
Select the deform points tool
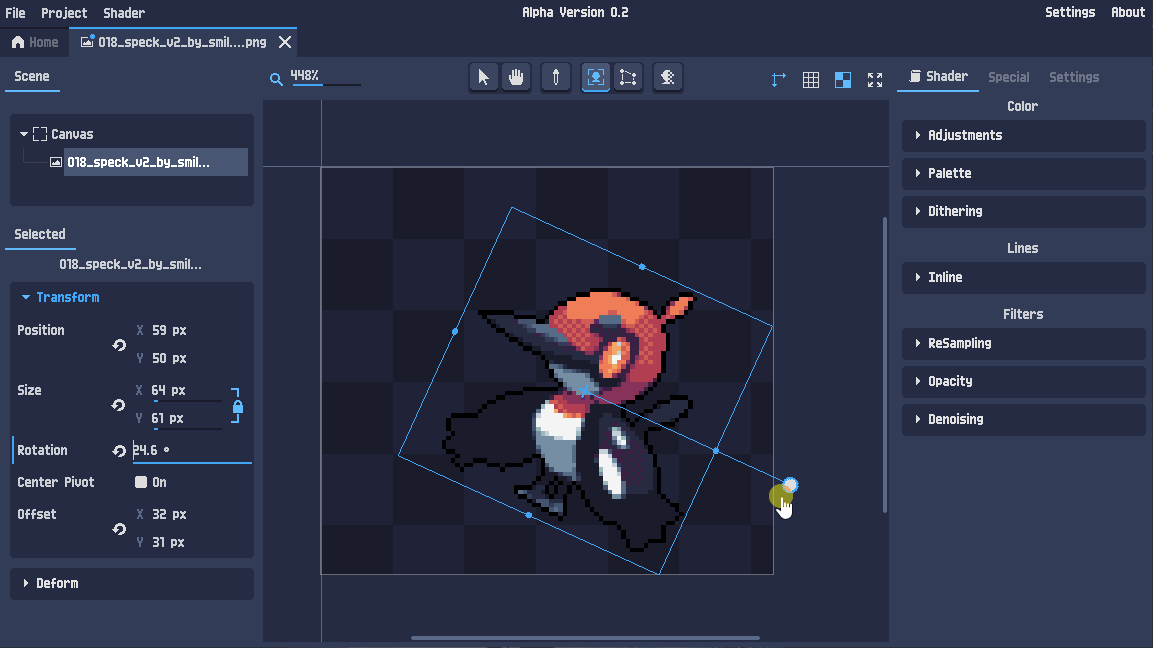tap(628, 77)
